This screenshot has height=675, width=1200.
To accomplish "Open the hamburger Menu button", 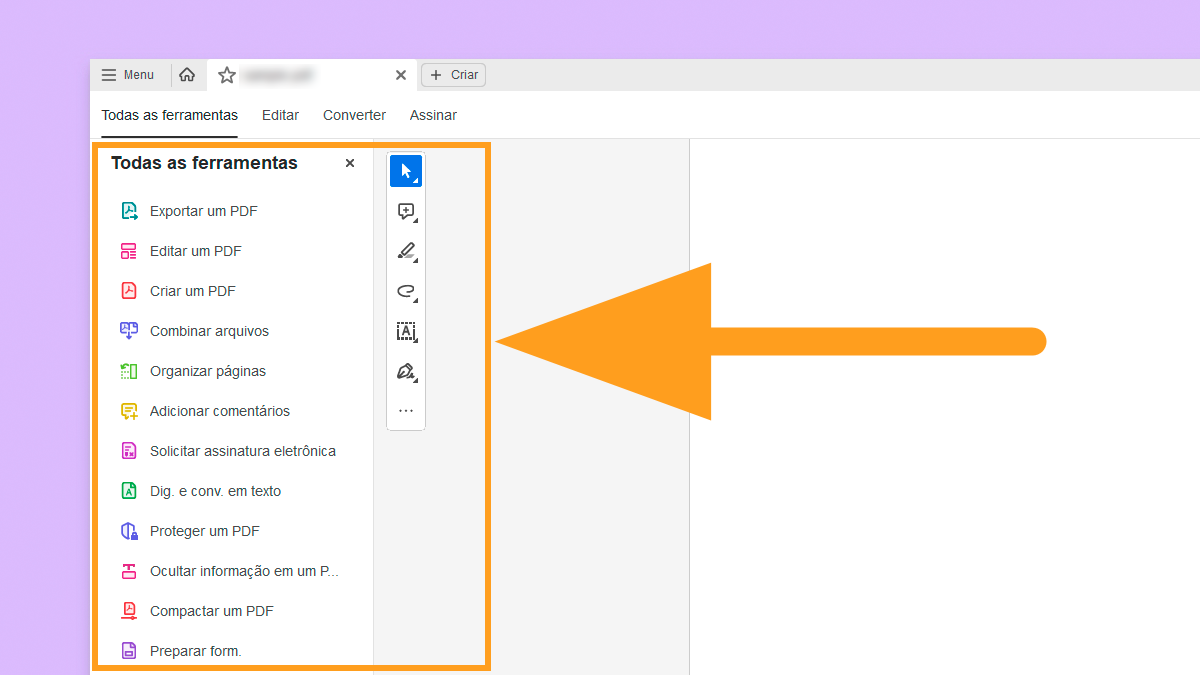I will click(x=128, y=75).
